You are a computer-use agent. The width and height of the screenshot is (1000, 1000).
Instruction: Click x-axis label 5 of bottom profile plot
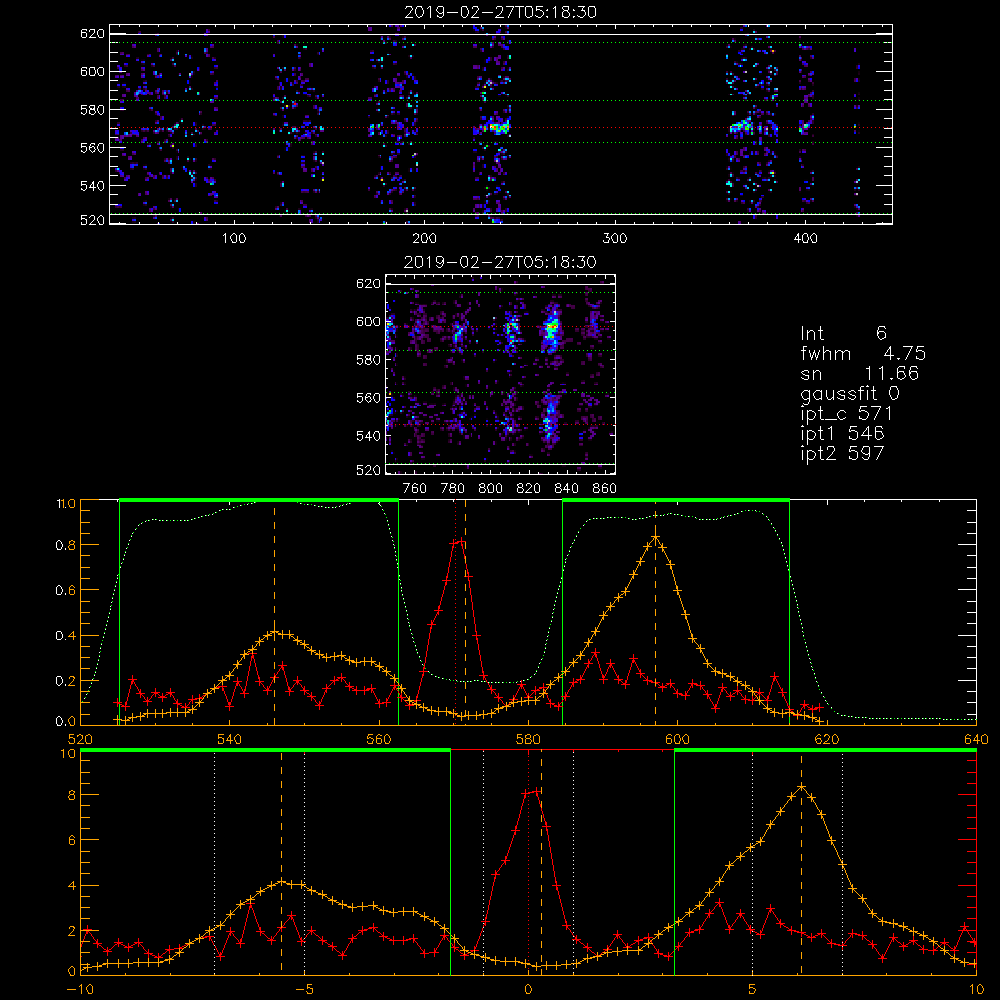[753, 989]
